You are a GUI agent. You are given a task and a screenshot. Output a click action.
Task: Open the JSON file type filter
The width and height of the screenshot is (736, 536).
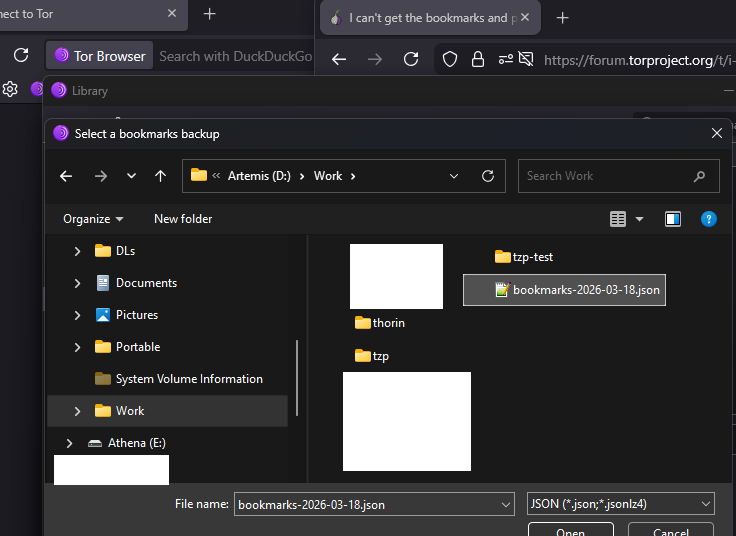pos(621,504)
